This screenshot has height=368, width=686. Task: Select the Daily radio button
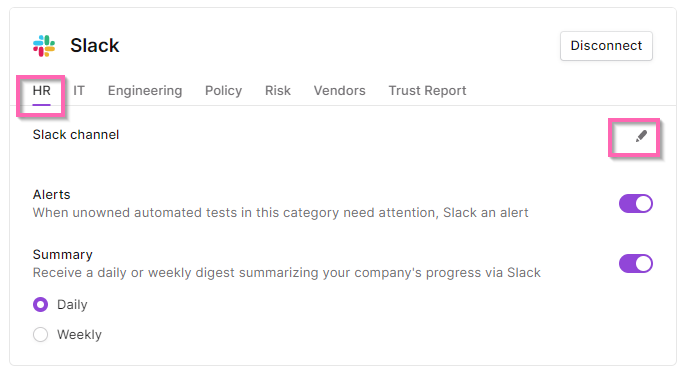(x=40, y=304)
